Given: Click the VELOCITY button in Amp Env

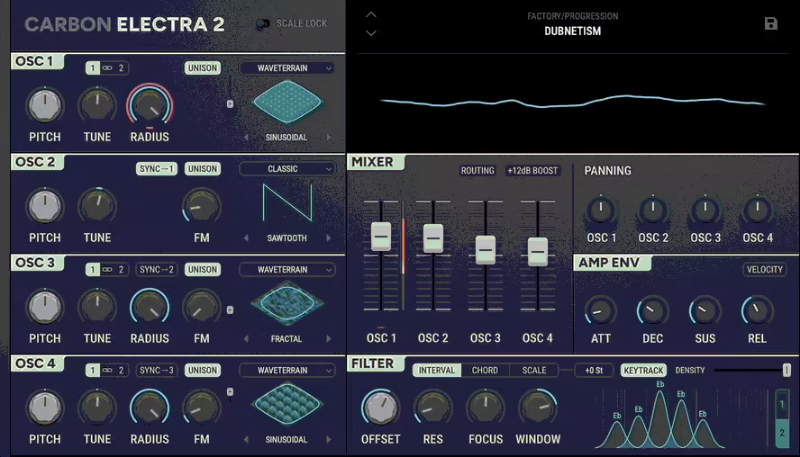Looking at the screenshot, I should (x=764, y=269).
